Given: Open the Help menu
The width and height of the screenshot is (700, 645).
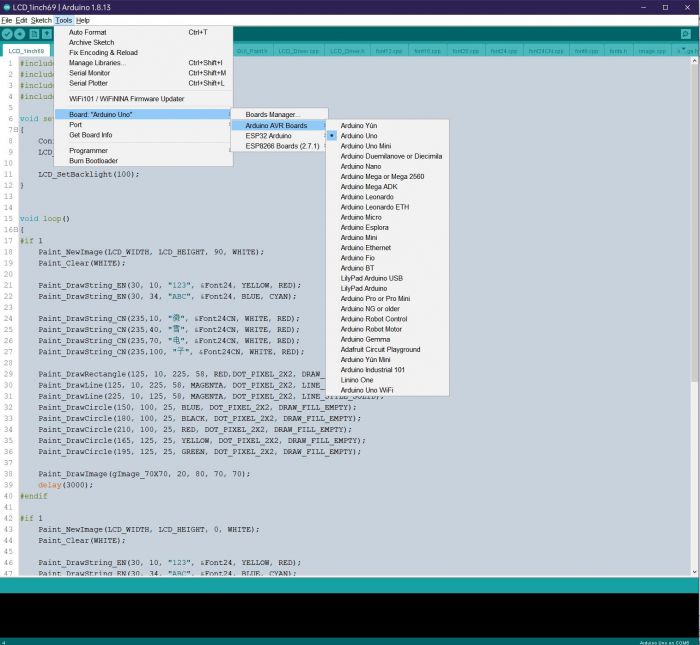Looking at the screenshot, I should coord(83,20).
